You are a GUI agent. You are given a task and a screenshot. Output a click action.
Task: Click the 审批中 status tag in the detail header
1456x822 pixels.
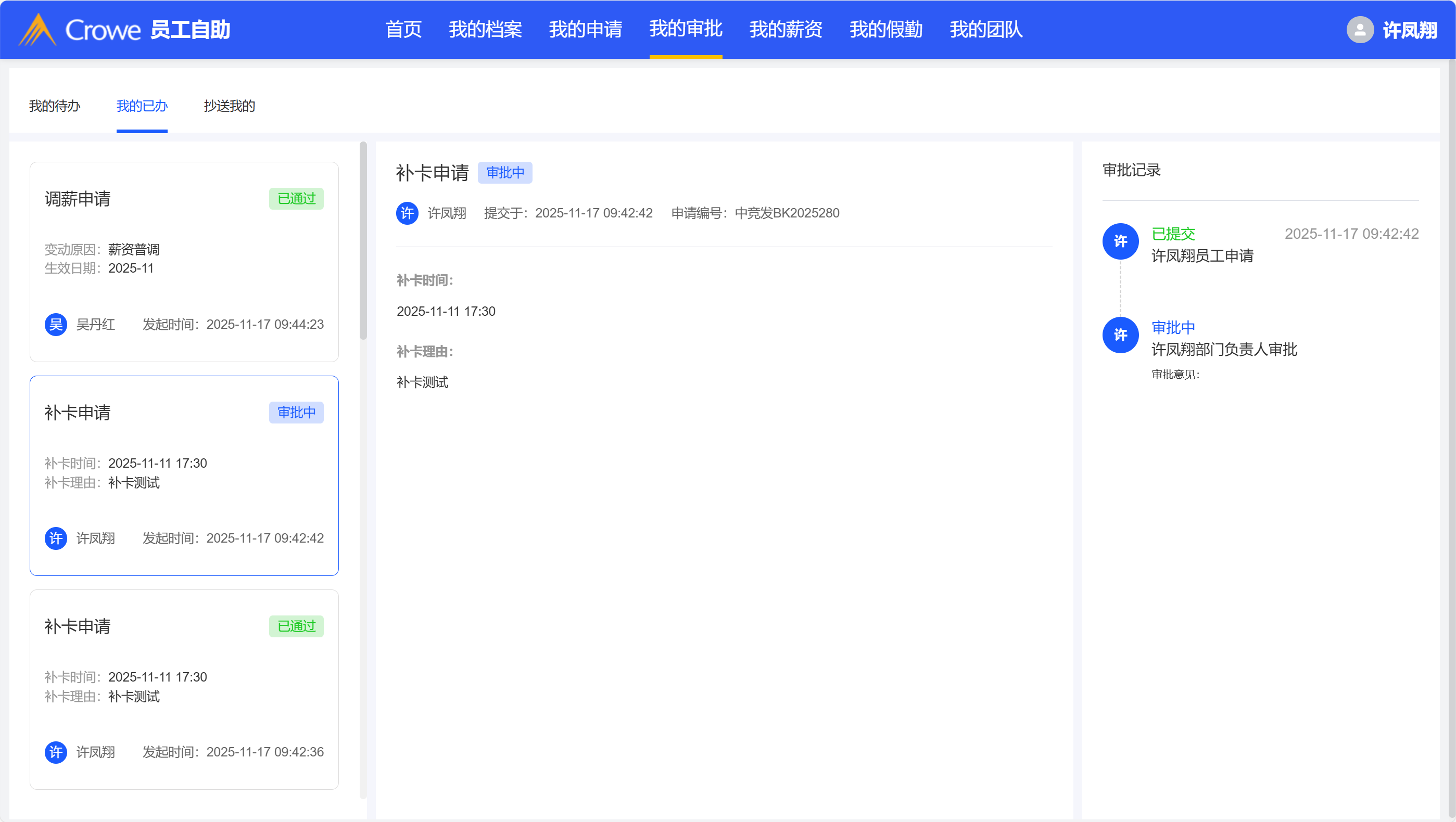point(505,172)
